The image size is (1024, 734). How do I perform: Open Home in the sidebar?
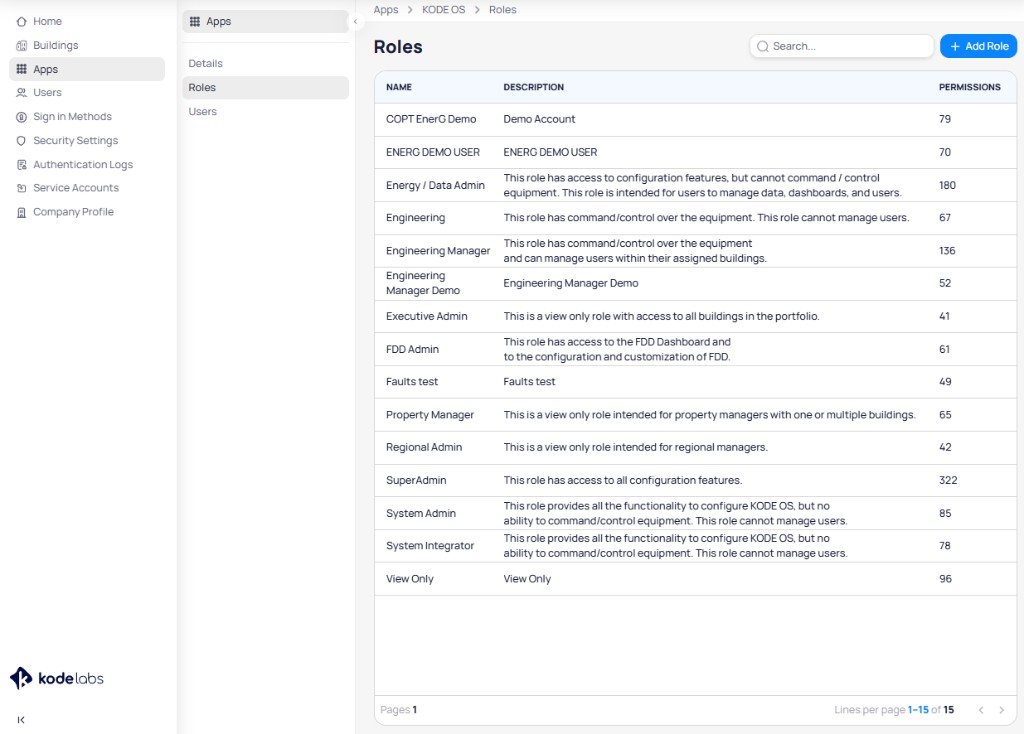pyautogui.click(x=87, y=22)
